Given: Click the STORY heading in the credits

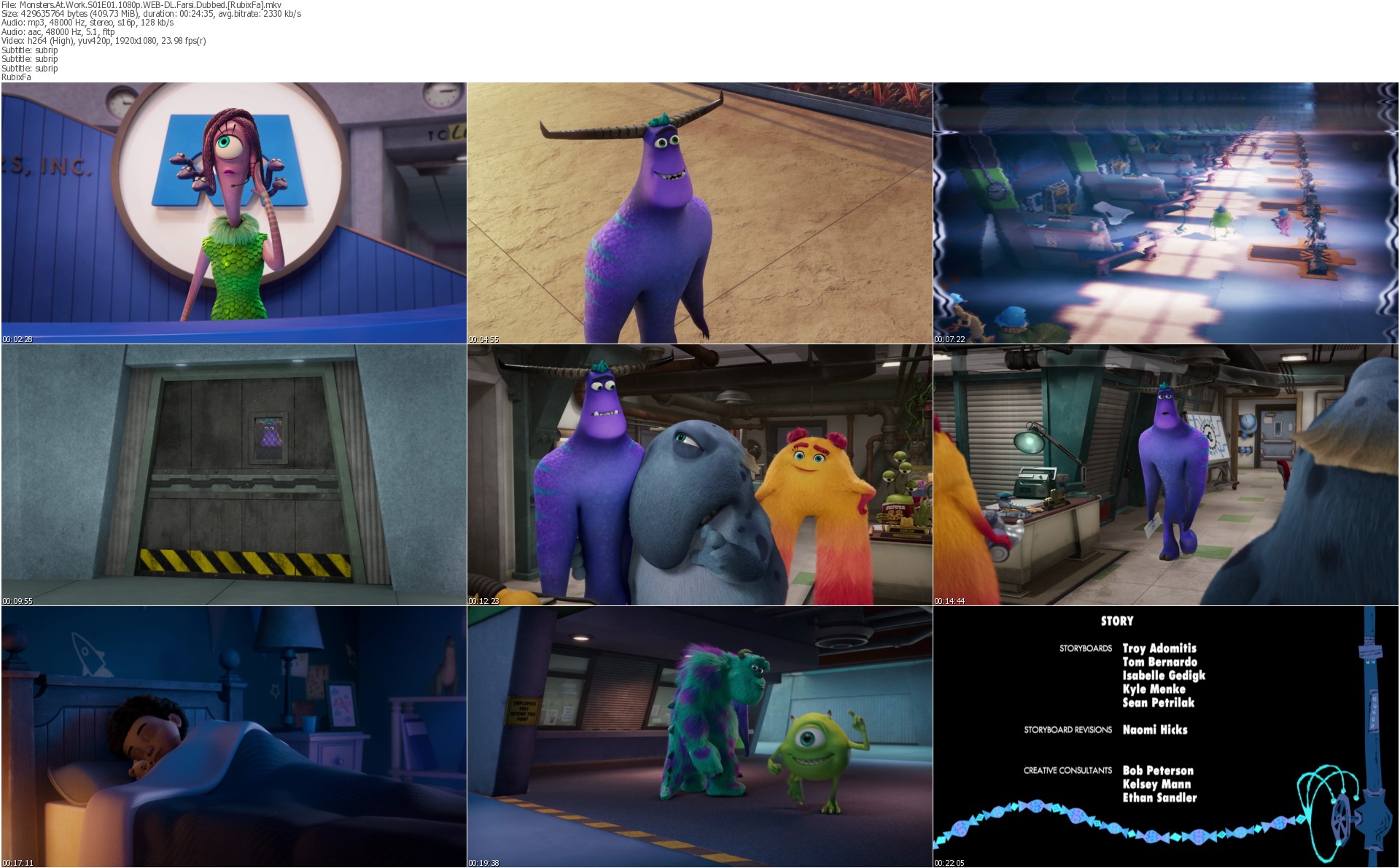Looking at the screenshot, I should [x=1117, y=621].
